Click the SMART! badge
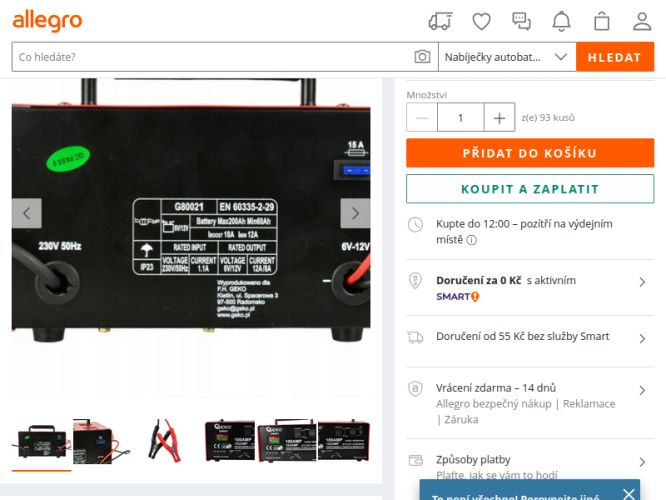The image size is (666, 500). tap(458, 297)
